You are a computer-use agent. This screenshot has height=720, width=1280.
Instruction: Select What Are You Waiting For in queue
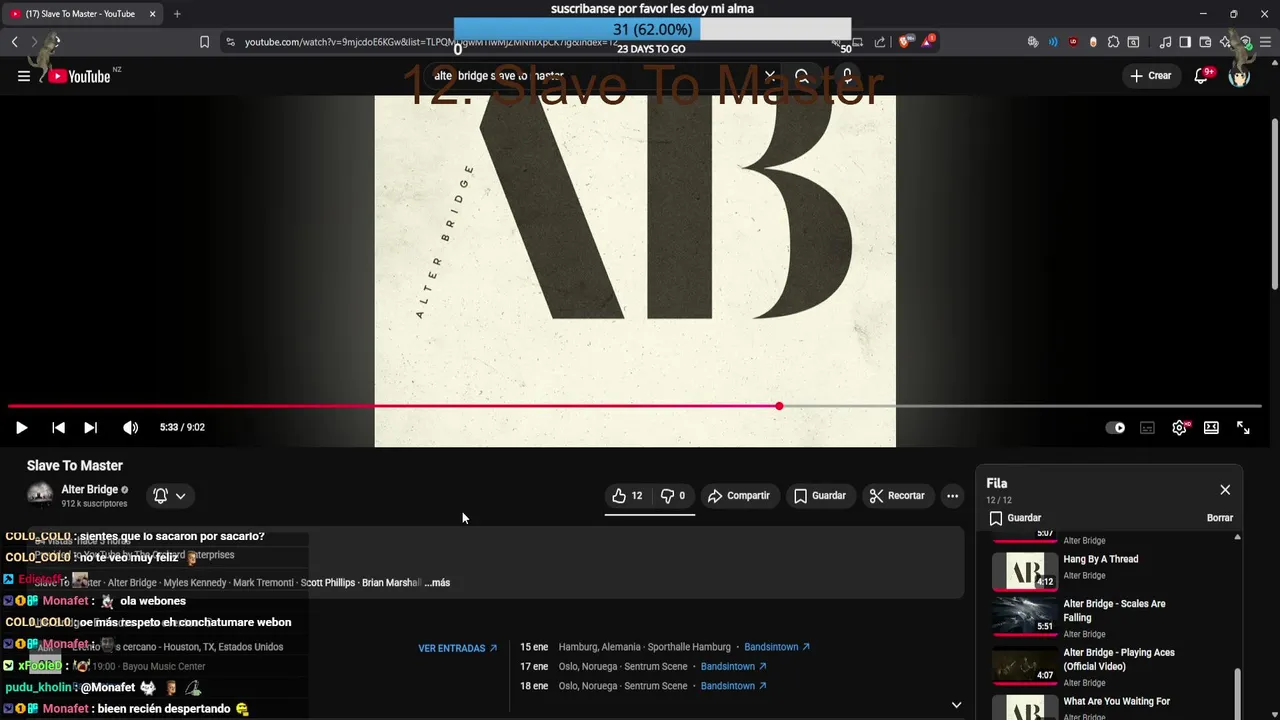click(1108, 706)
